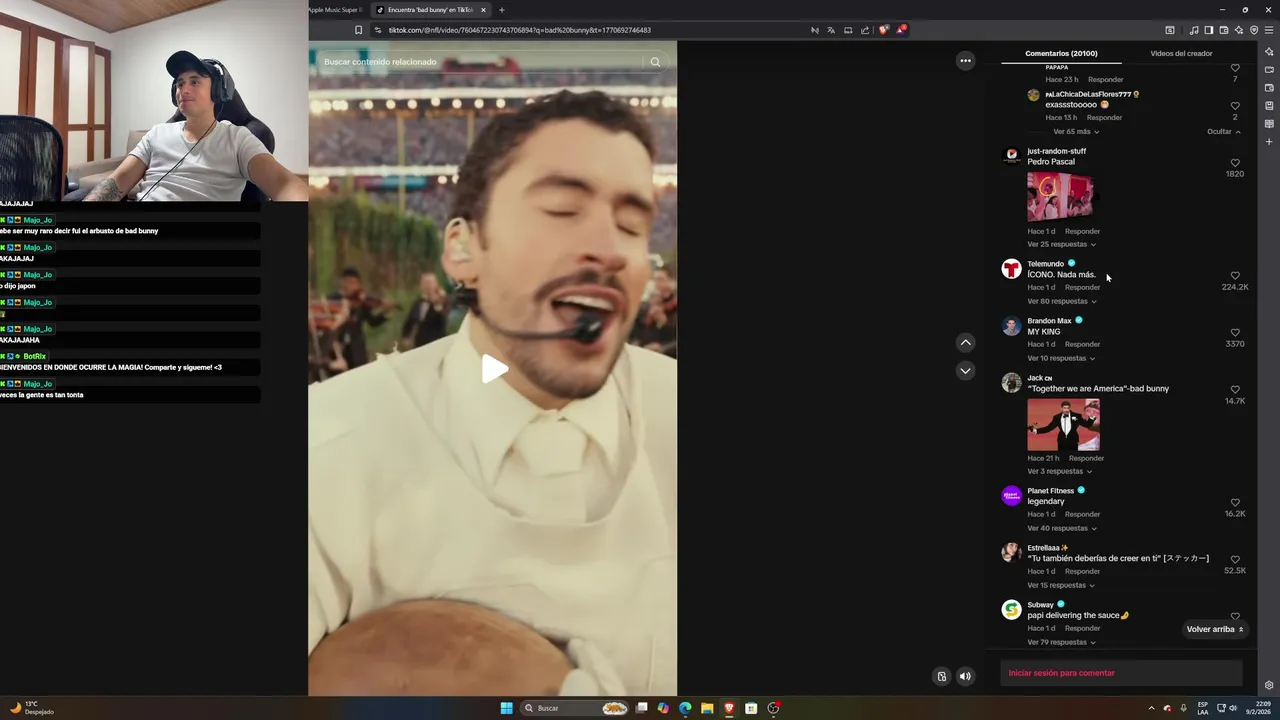The image size is (1280, 720).
Task: Open sidebar settings gear at bottom right
Action: tap(1269, 685)
